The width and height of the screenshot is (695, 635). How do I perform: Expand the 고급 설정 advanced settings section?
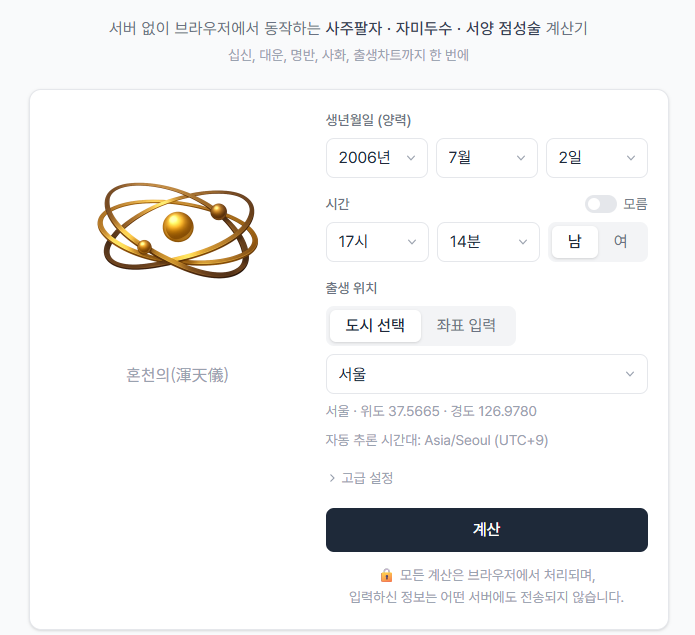(361, 478)
